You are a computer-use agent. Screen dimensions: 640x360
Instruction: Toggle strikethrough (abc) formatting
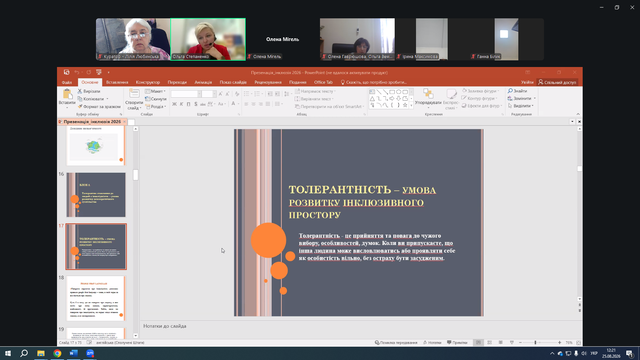click(x=202, y=104)
